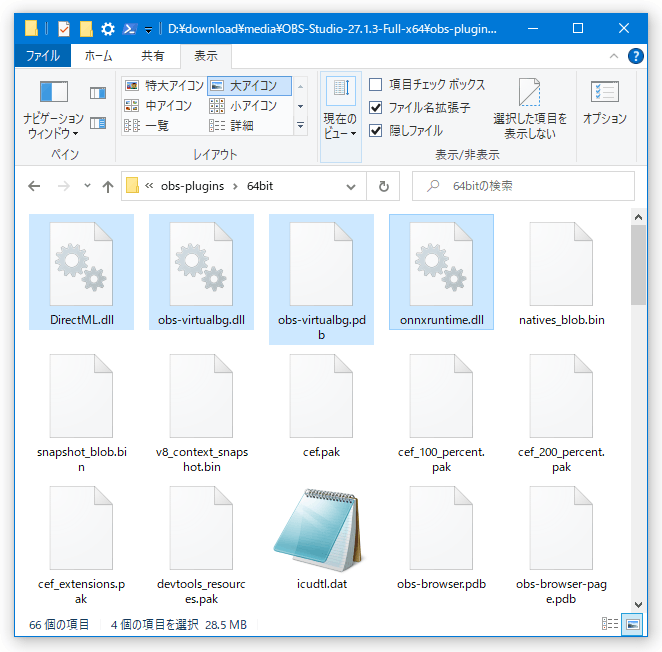
Task: Refresh the folder view
Action: click(383, 186)
